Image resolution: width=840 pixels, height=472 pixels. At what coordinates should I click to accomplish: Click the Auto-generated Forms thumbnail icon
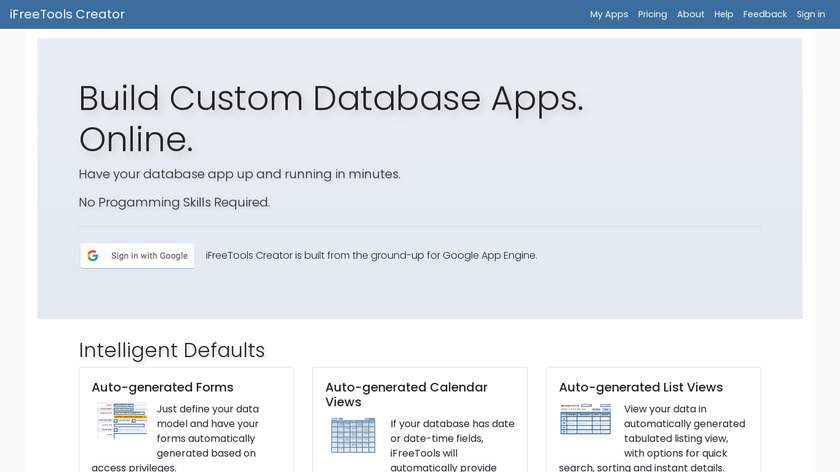coord(121,420)
